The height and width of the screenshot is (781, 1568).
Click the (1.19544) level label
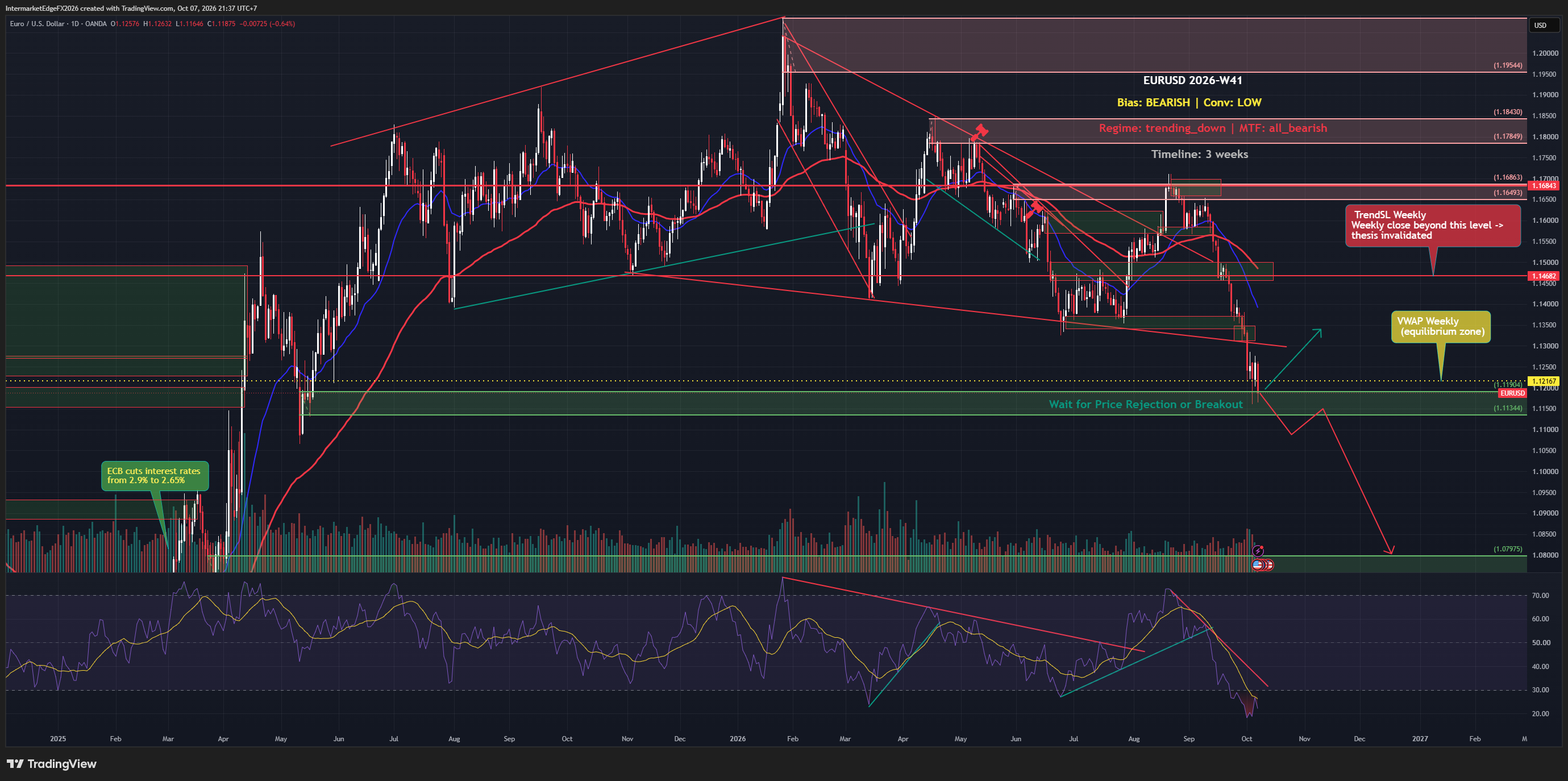[1508, 65]
